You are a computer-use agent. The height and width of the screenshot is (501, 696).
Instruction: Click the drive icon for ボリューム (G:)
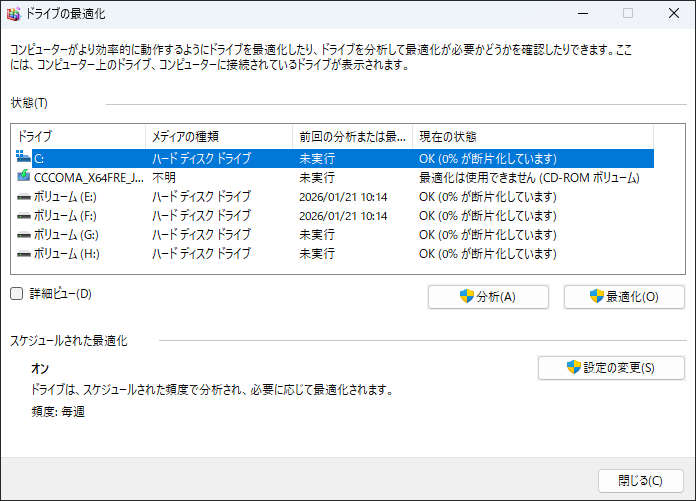click(x=24, y=235)
